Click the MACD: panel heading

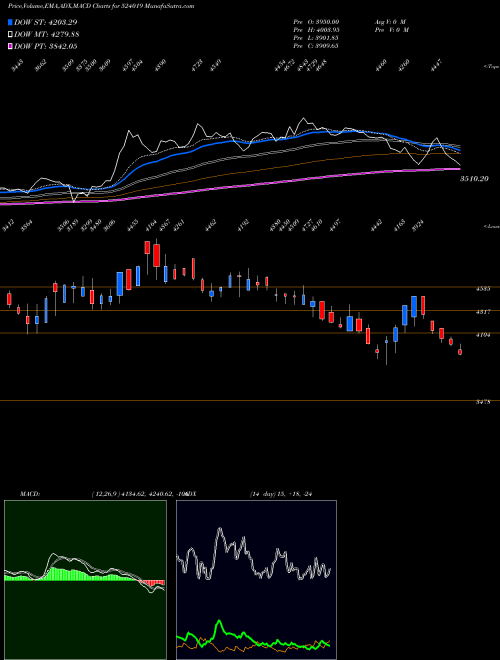30,494
